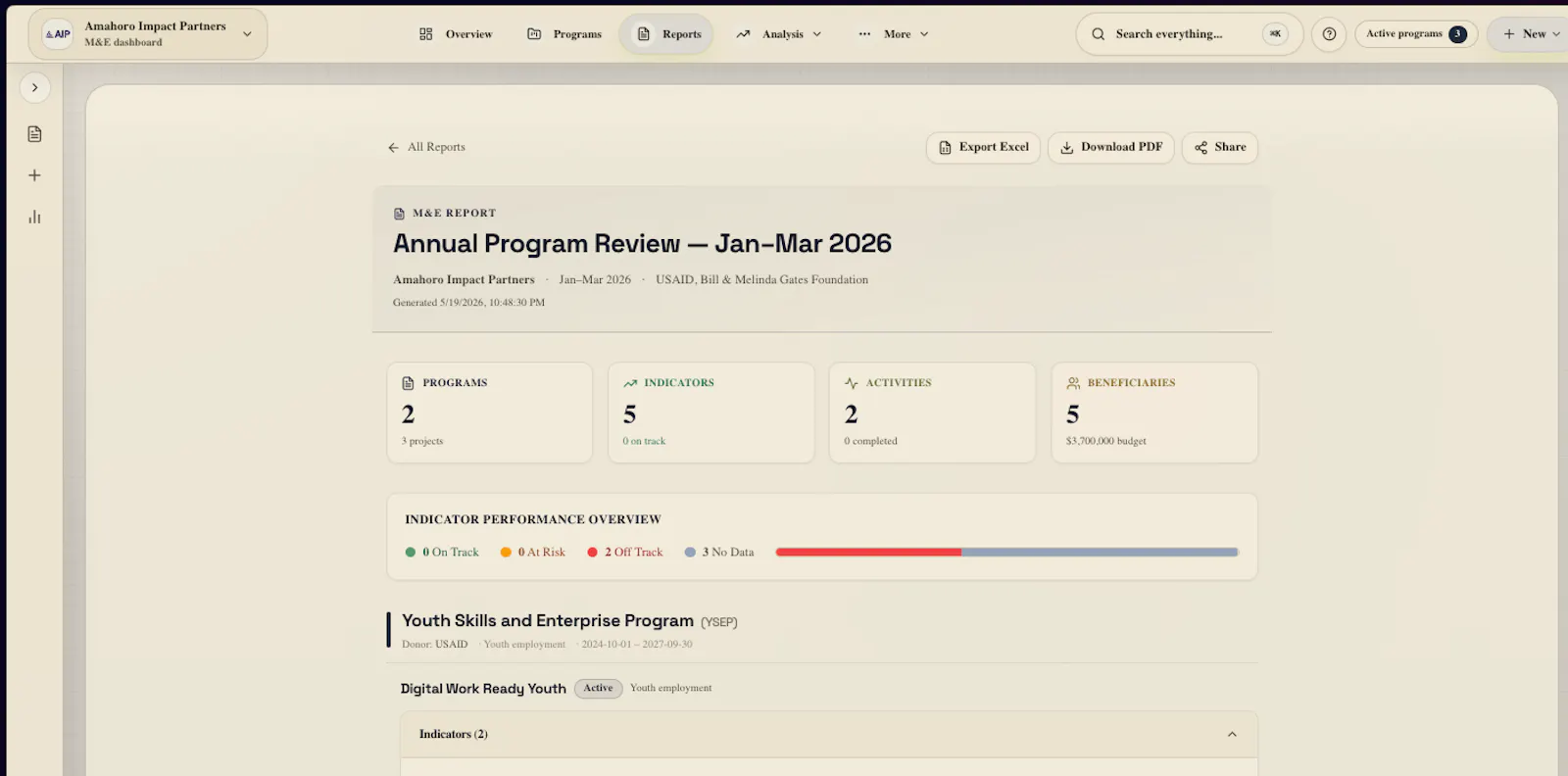This screenshot has width=1568, height=776.
Task: Select the Reports tab
Action: point(666,34)
